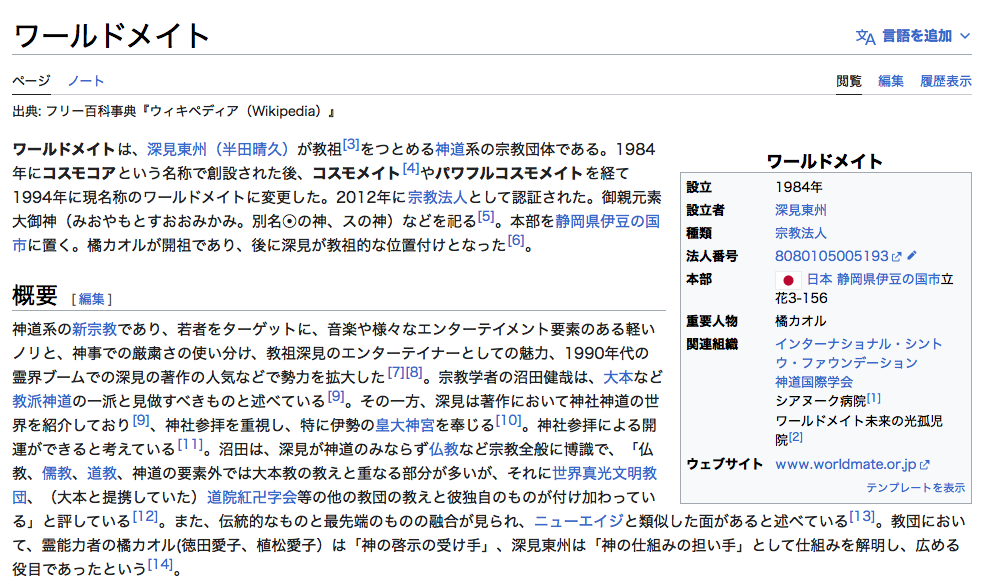This screenshot has width=982, height=586.
Task: Click 橘カオル in 重要人物 row
Action: coord(800,321)
